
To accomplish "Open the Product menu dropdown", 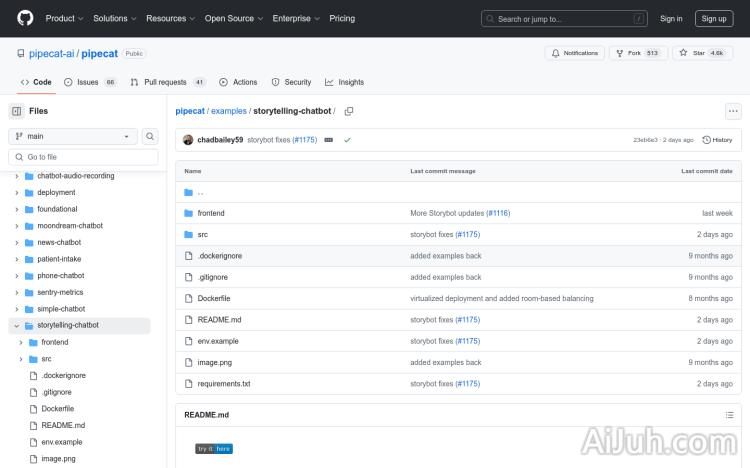I will pyautogui.click(x=64, y=18).
